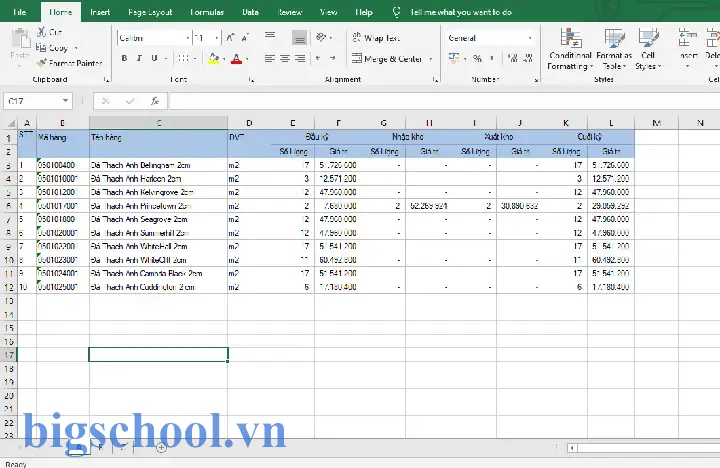The width and height of the screenshot is (720, 468).
Task: Toggle Bold formatting
Action: point(124,58)
